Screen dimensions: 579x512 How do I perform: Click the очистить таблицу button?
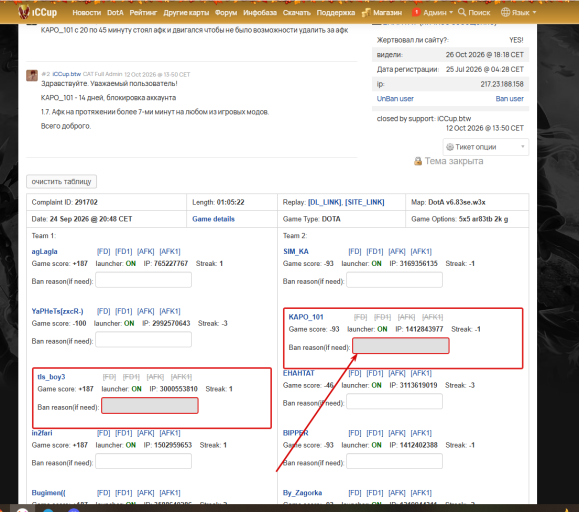61,182
